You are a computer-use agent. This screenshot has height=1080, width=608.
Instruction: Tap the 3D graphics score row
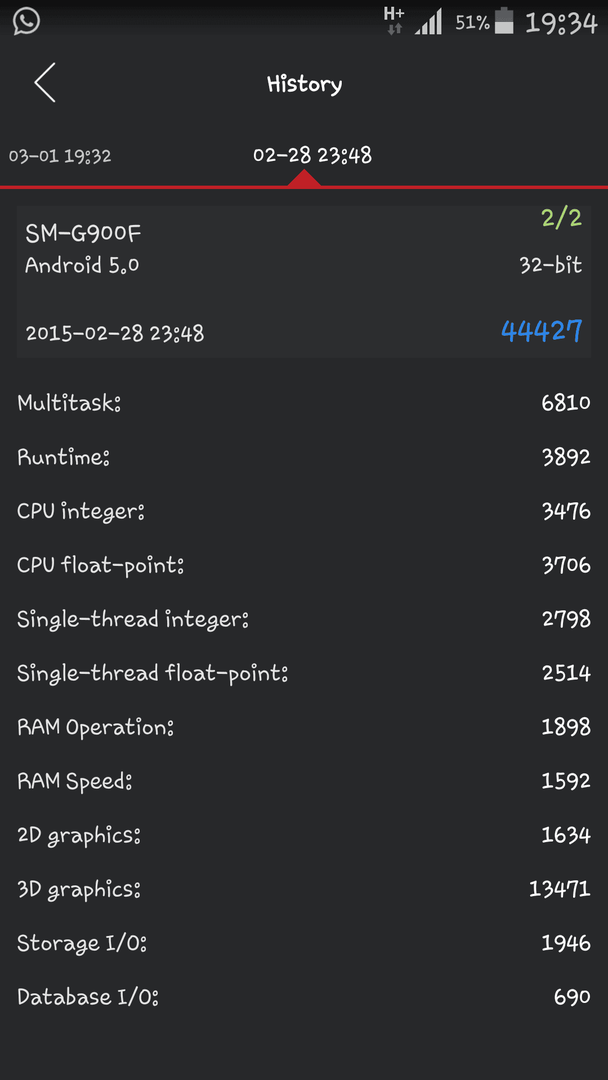304,890
